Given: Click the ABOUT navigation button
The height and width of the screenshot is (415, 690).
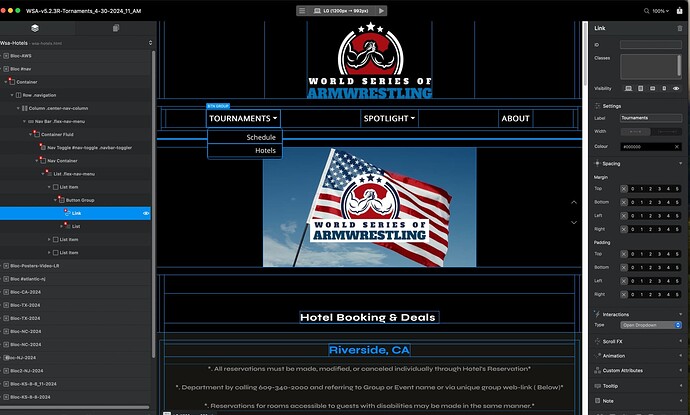Looking at the screenshot, I should [515, 118].
